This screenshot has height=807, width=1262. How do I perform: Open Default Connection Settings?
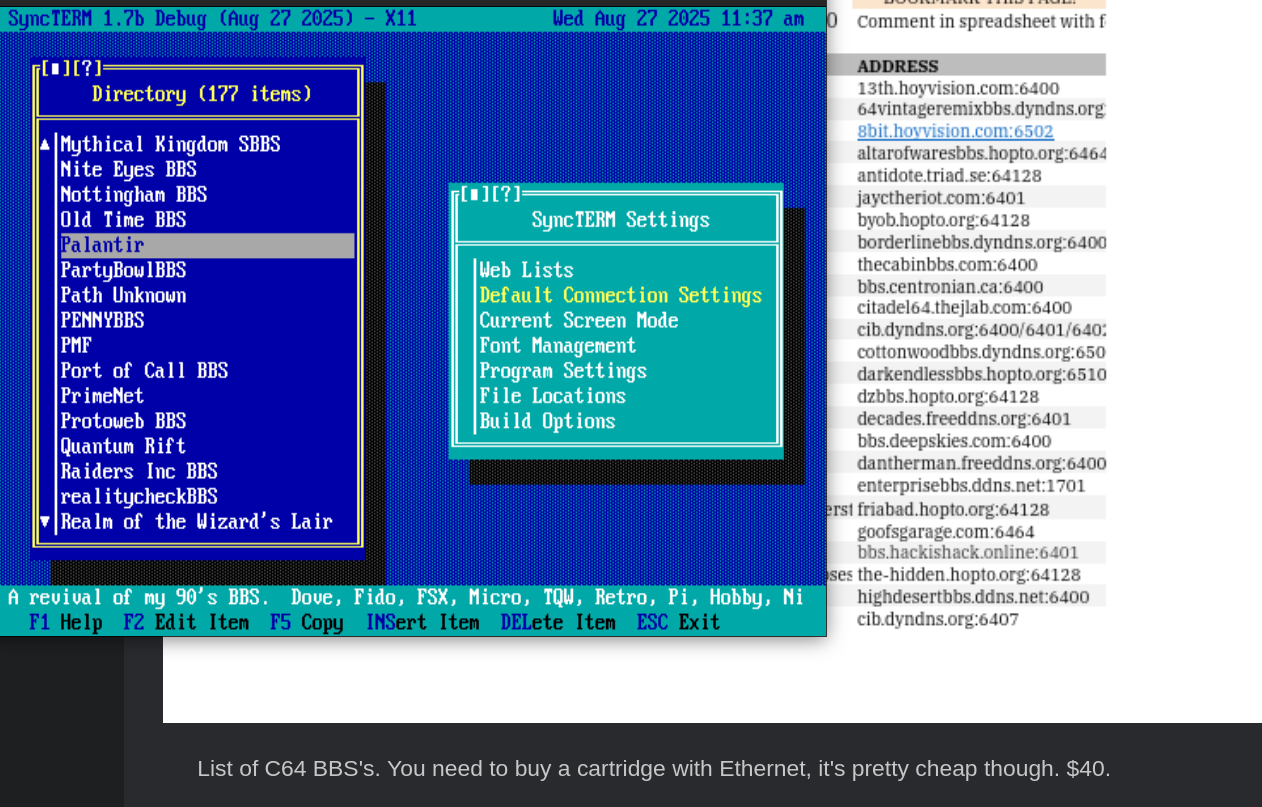[621, 296]
